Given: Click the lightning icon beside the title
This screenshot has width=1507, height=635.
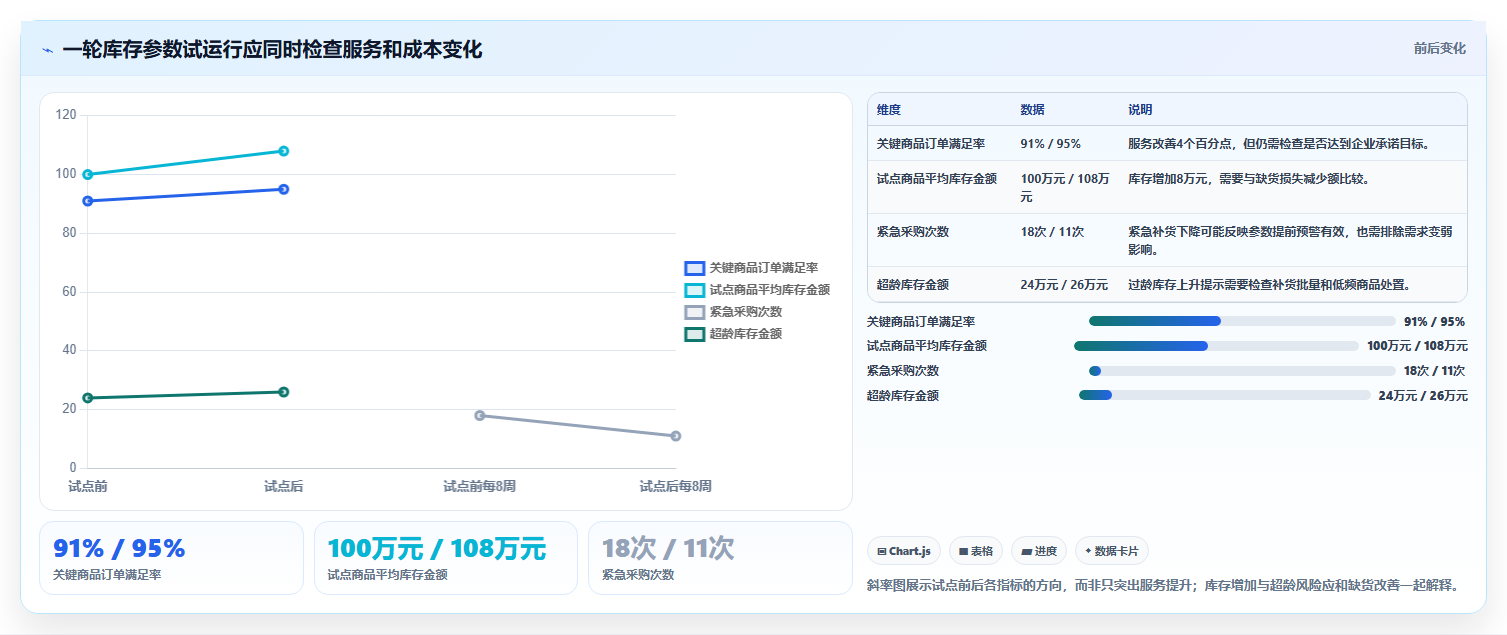Looking at the screenshot, I should coord(47,49).
